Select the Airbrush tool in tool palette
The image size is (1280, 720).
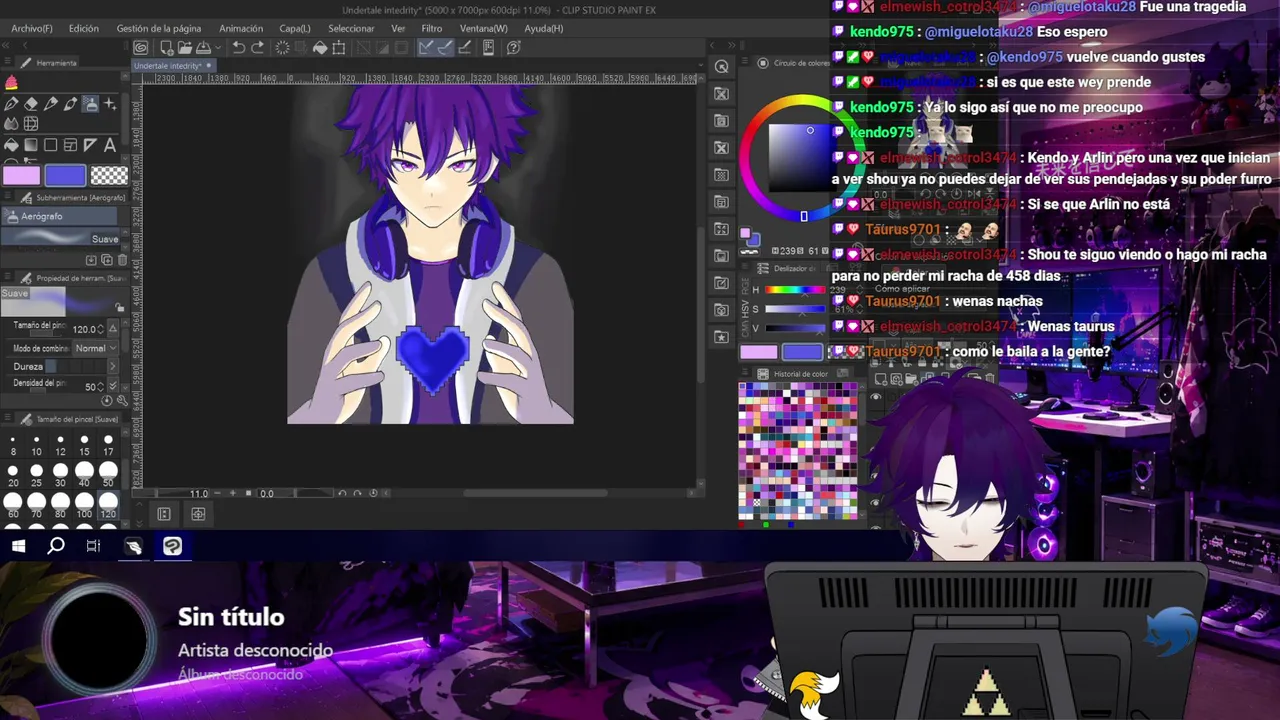pyautogui.click(x=90, y=104)
